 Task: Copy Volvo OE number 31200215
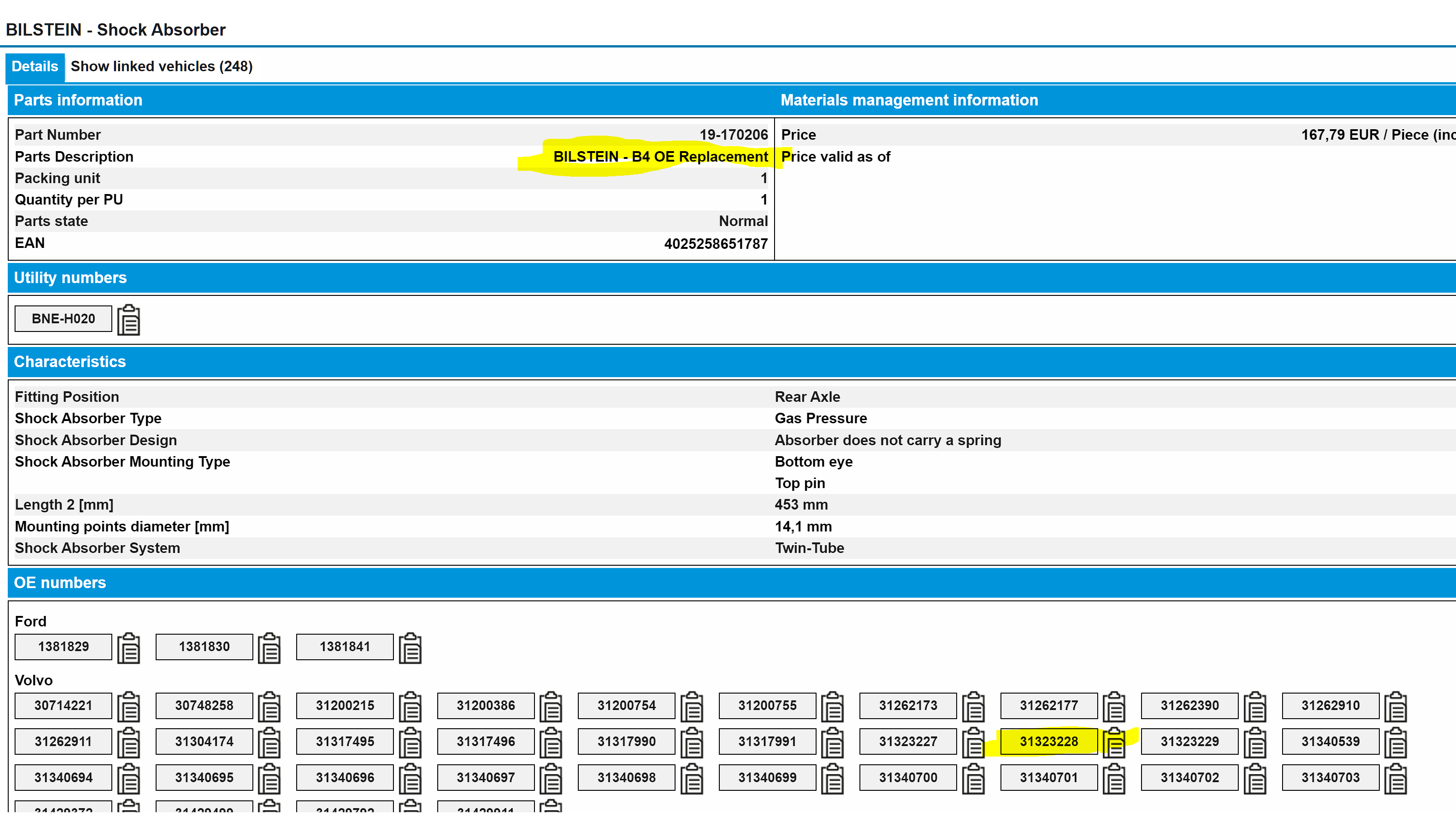point(410,707)
